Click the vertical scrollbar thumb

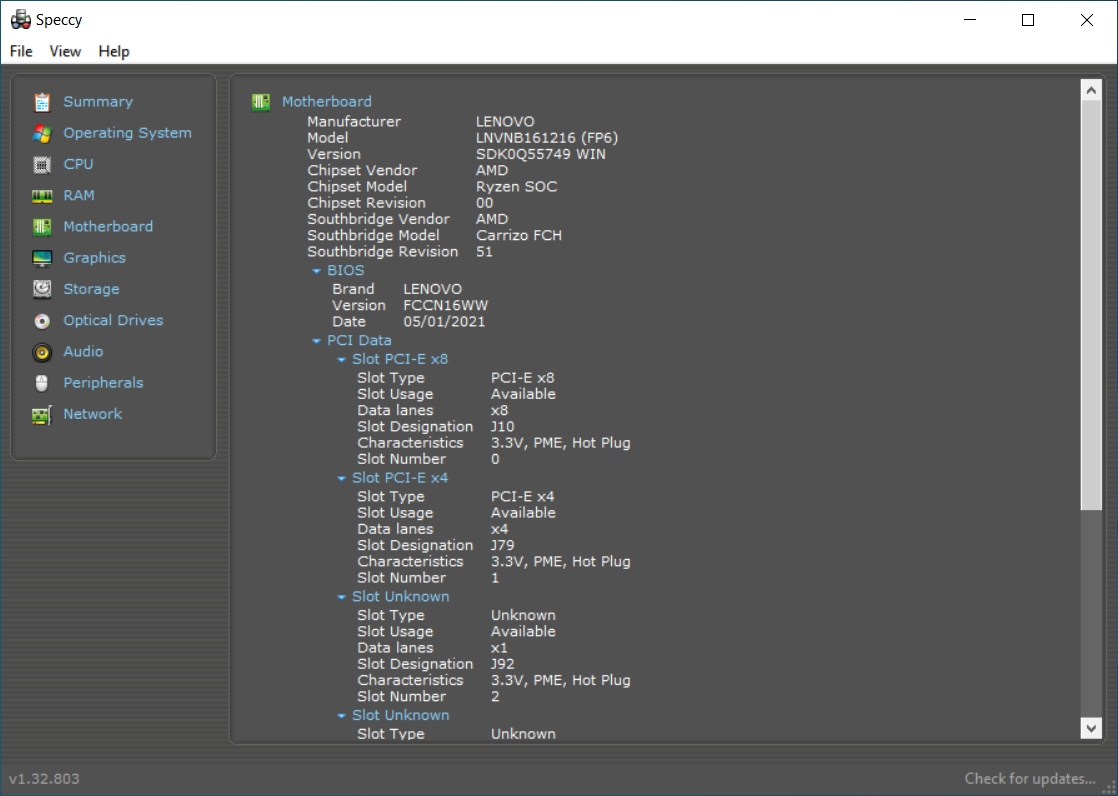(1092, 305)
